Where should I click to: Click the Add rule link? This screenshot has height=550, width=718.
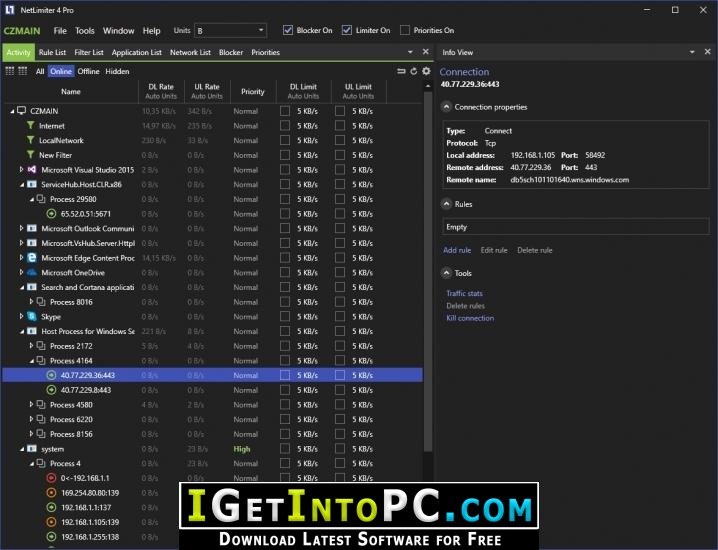tap(457, 250)
